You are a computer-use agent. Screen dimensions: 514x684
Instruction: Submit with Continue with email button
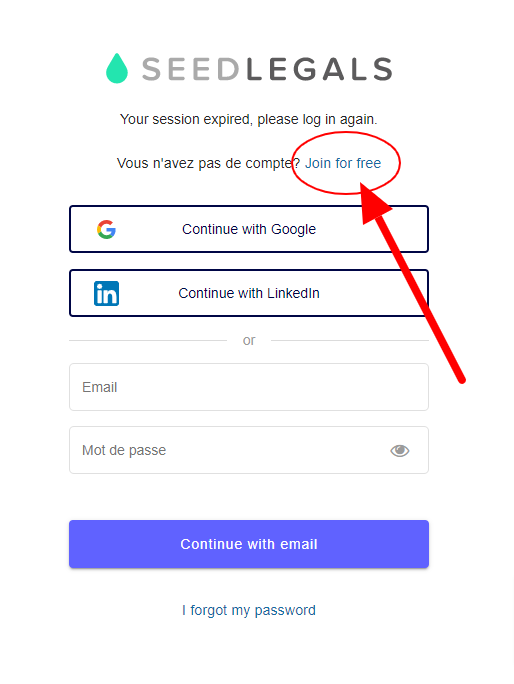pyautogui.click(x=249, y=544)
